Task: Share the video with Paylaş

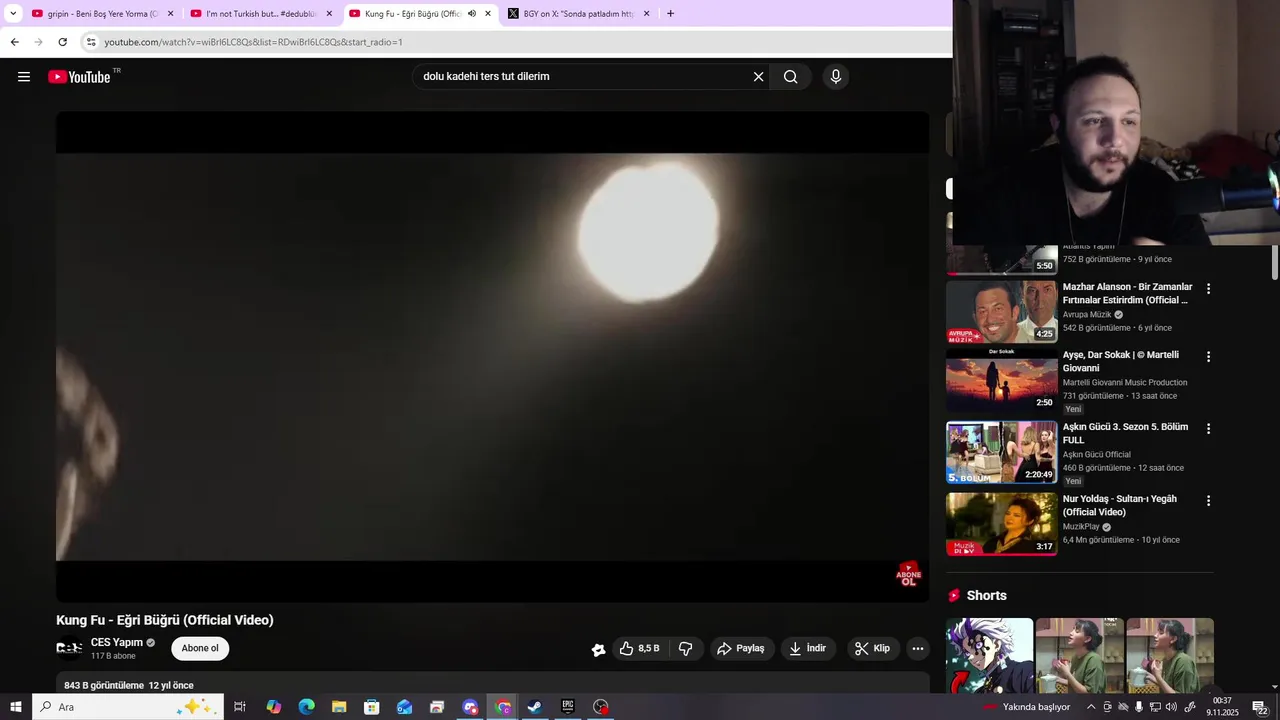Action: [x=741, y=649]
